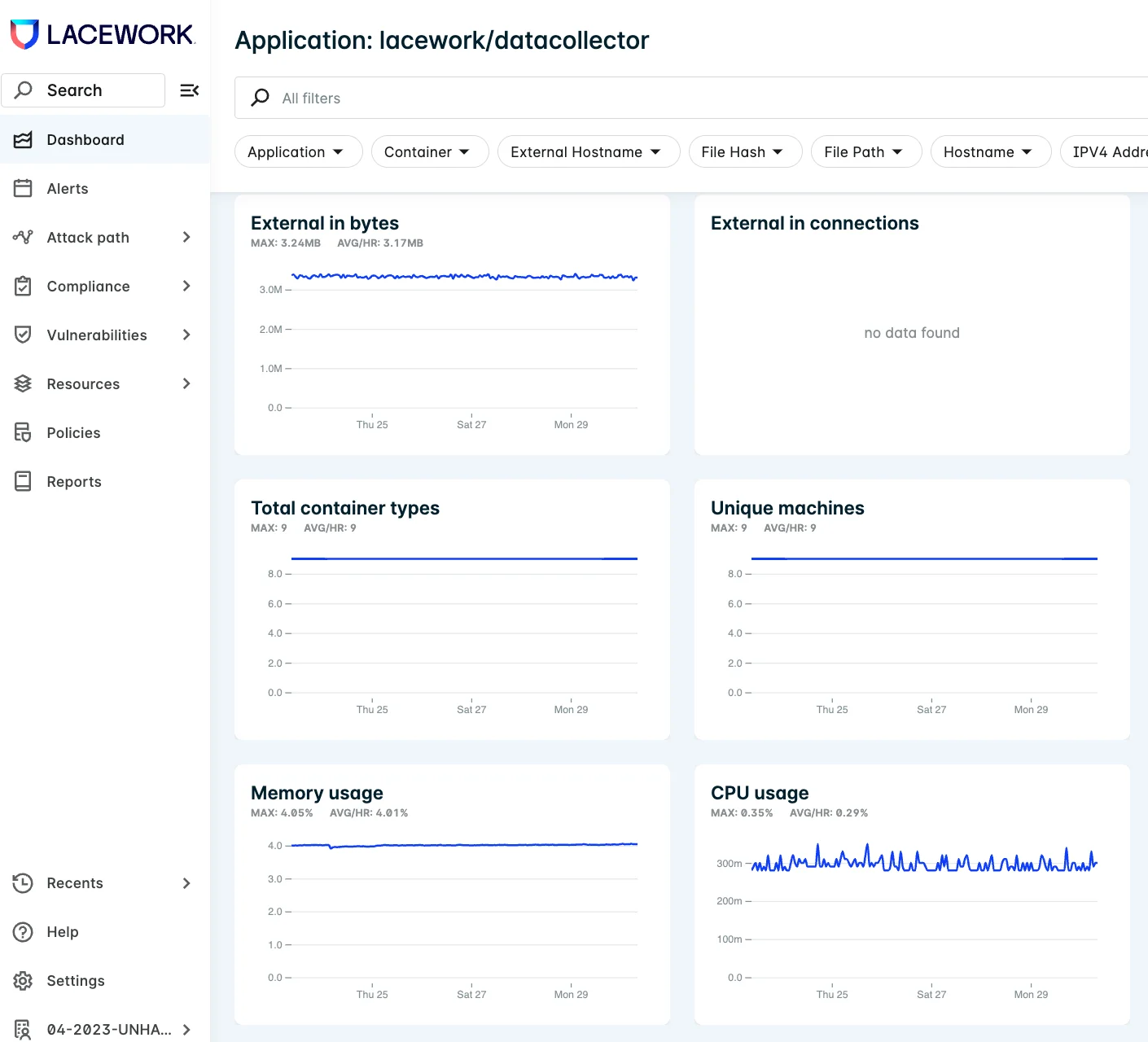This screenshot has height=1042, width=1148.
Task: Click the account icon beside 04-2023-UNHA
Action: pos(23,1030)
